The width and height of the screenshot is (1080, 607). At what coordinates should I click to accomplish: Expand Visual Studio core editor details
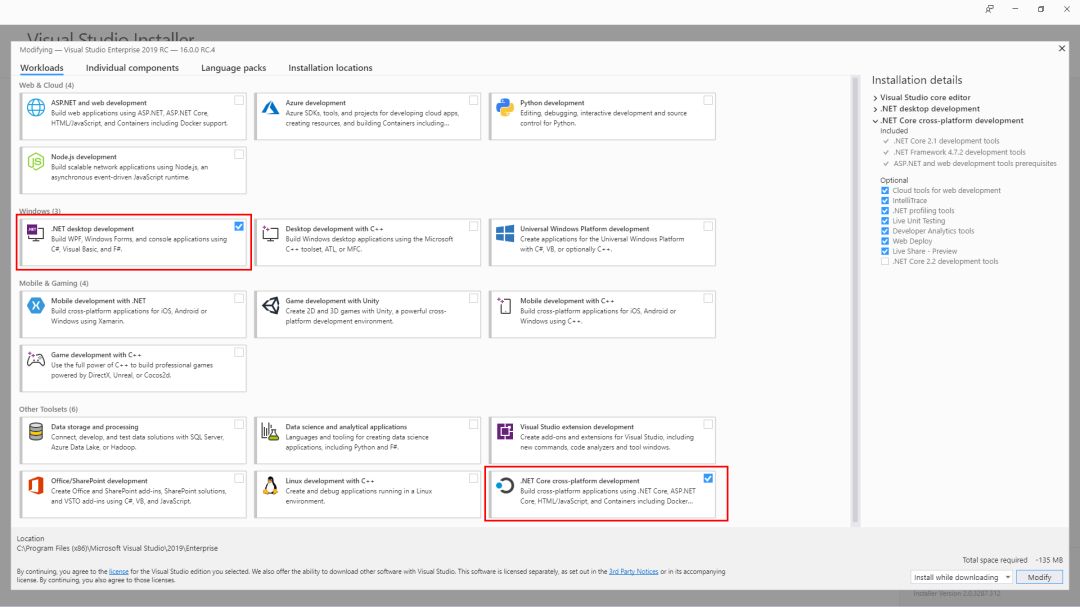click(875, 98)
